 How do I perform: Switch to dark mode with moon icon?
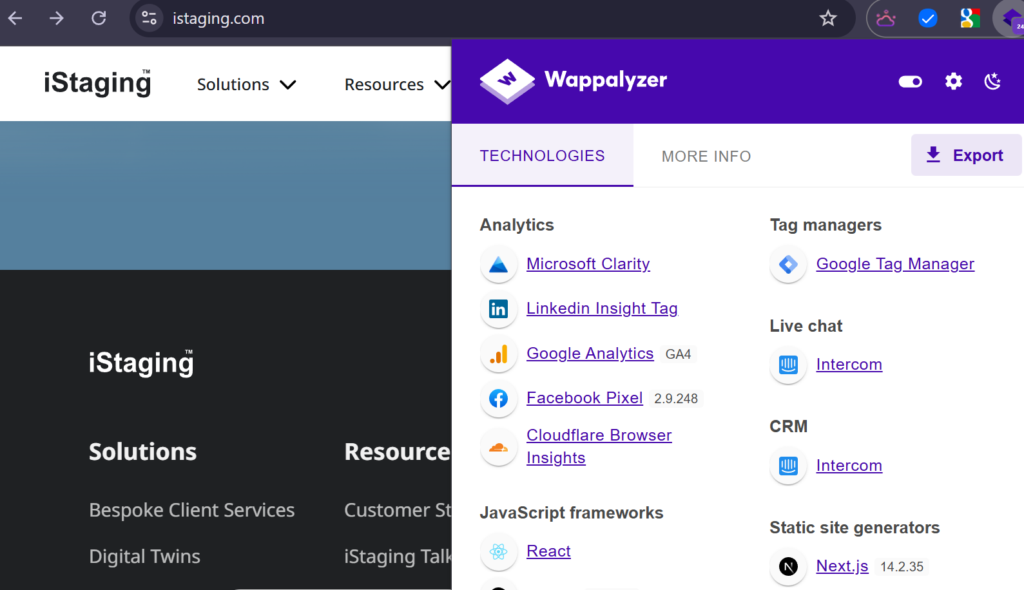[x=992, y=81]
